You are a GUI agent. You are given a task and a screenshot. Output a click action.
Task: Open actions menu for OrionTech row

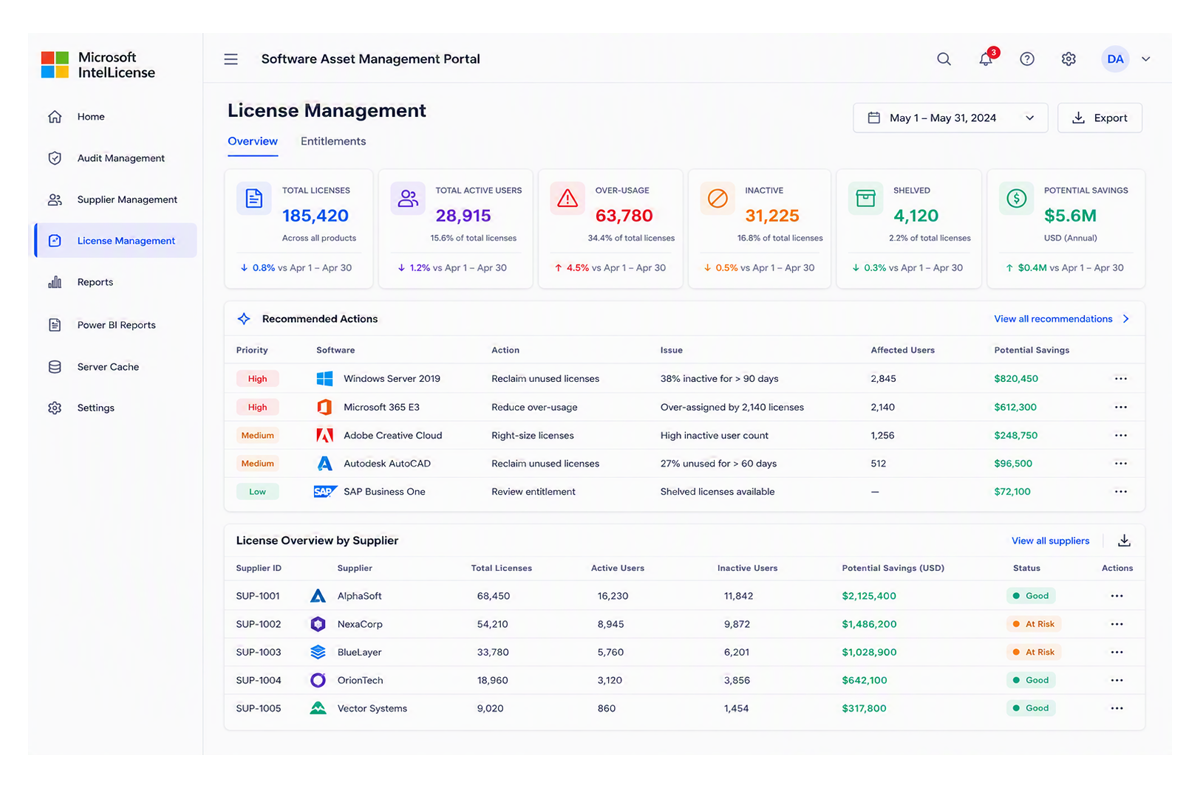pyautogui.click(x=1117, y=680)
